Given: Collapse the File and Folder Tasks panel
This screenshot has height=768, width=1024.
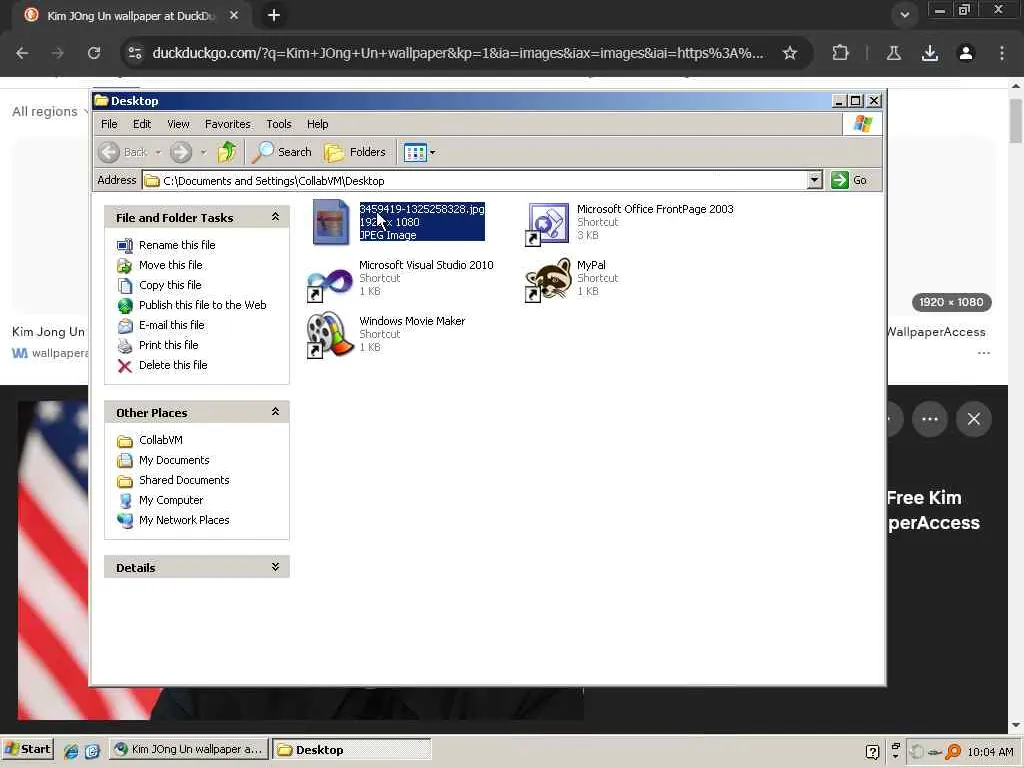Looking at the screenshot, I should point(275,217).
